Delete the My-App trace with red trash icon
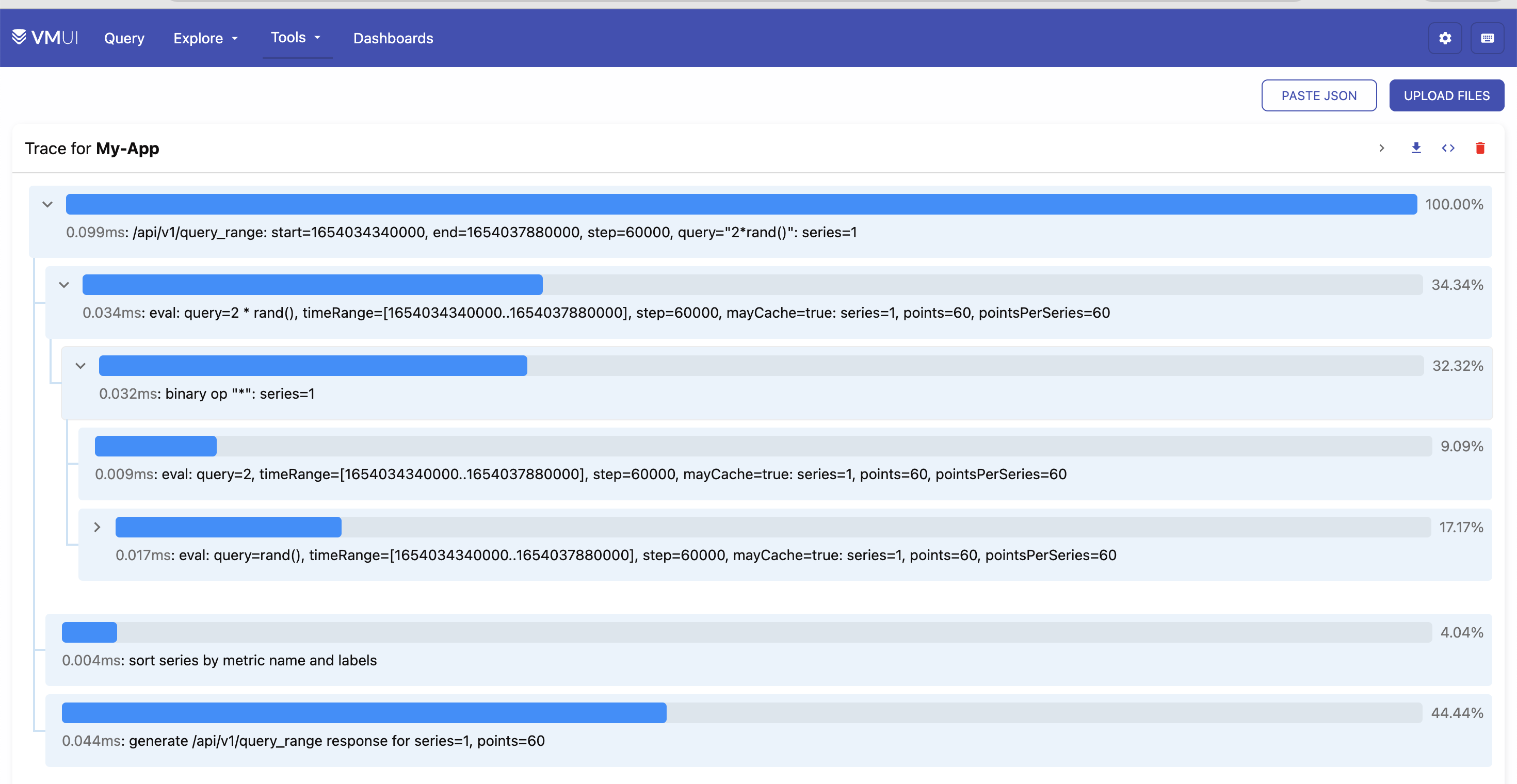1517x784 pixels. 1480,148
